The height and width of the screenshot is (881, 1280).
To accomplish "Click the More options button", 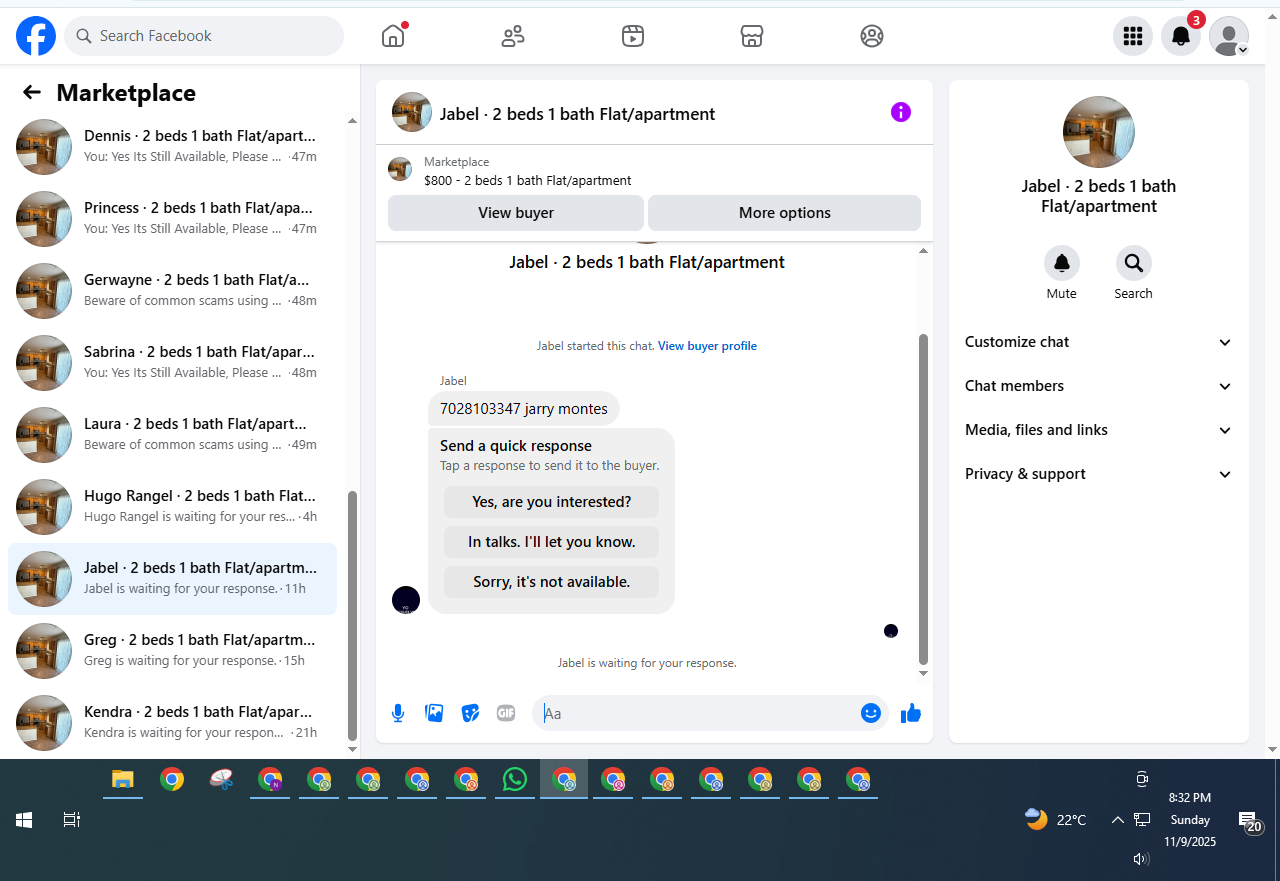I will pos(785,213).
